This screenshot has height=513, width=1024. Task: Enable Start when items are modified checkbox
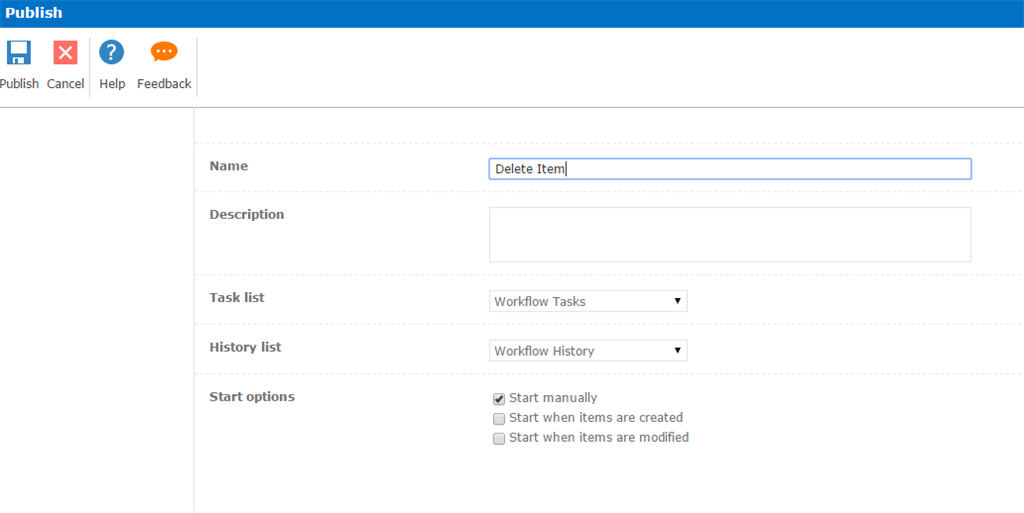499,439
